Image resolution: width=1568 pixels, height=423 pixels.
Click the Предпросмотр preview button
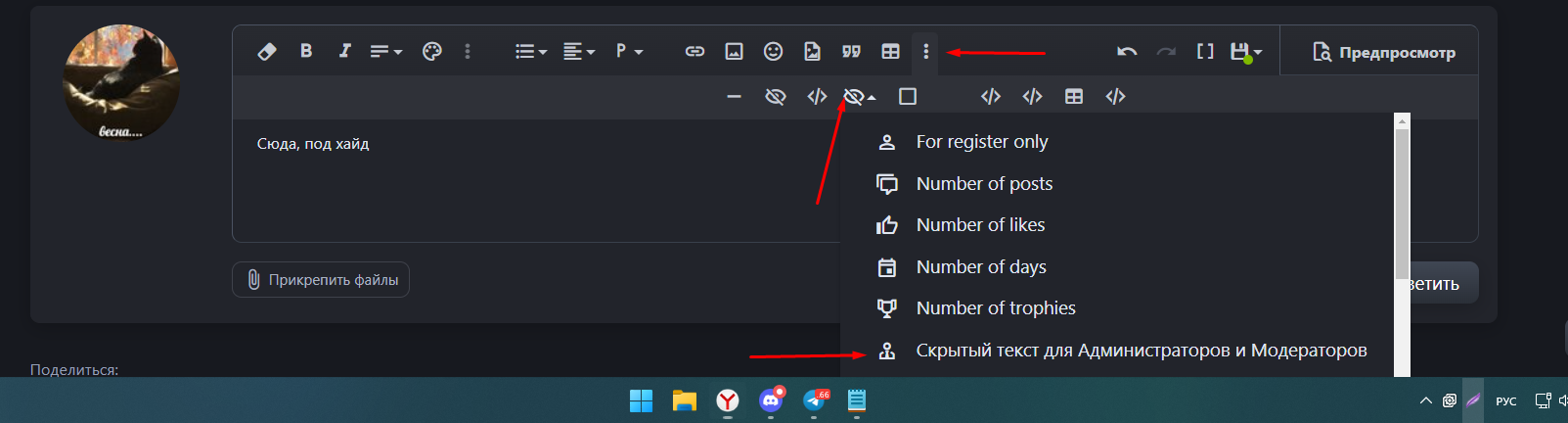pos(1383,52)
